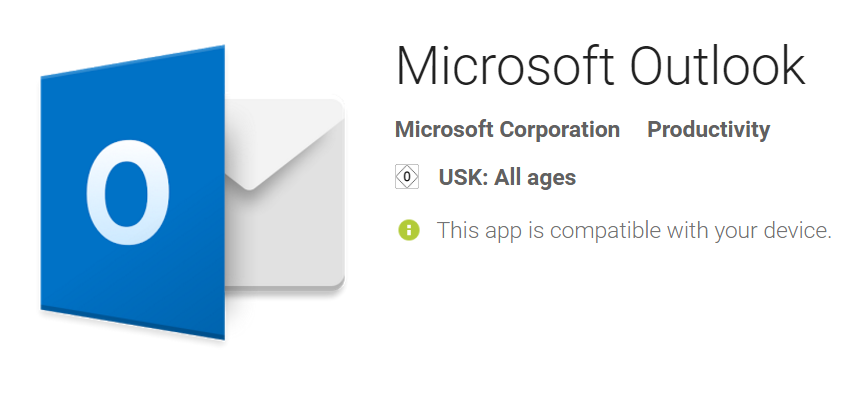Viewport: 858px width, 393px height.
Task: Click the USK 0 rating badge
Action: click(x=407, y=177)
